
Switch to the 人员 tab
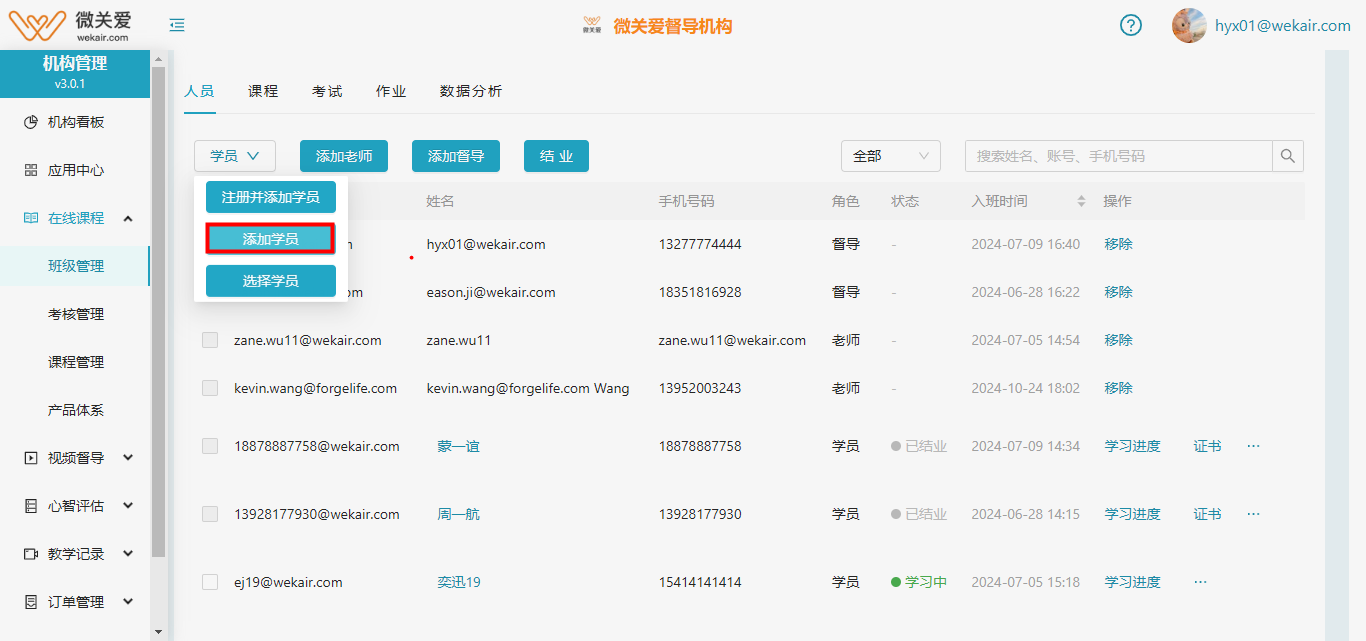tap(199, 91)
